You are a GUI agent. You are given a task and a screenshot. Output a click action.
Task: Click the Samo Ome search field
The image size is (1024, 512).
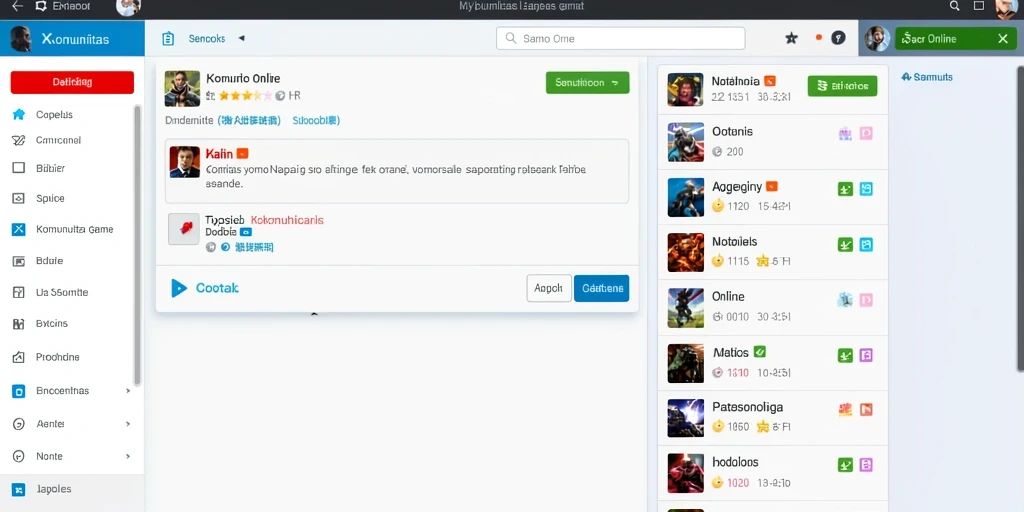620,39
